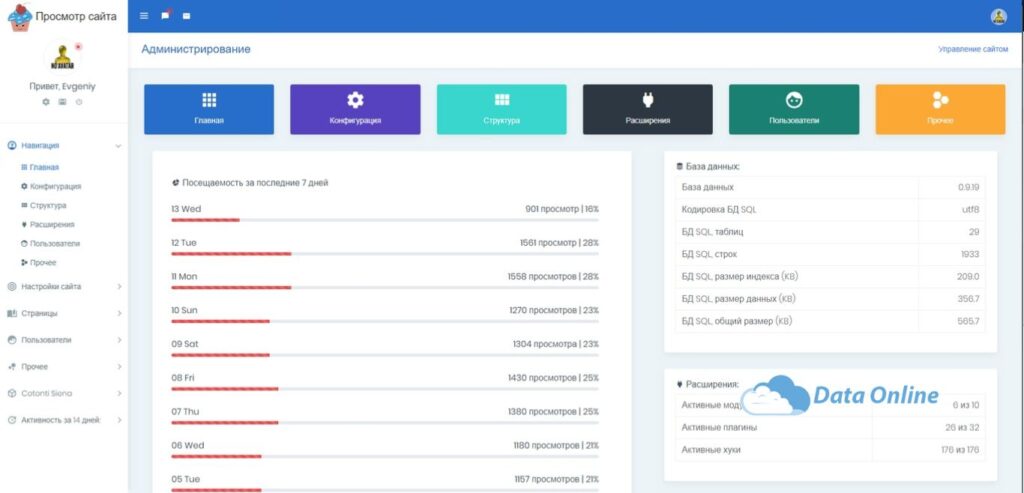
Task: Click the 13 Wed attendance progress bar
Action: tap(385, 220)
